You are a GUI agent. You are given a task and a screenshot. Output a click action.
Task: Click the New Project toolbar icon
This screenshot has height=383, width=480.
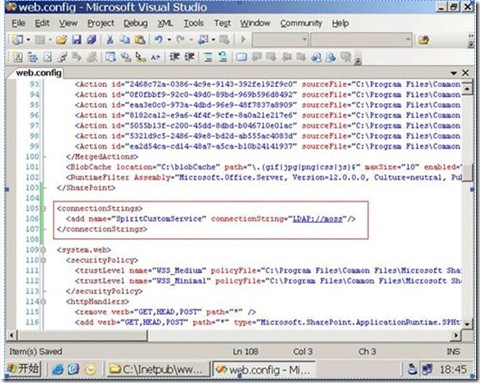pyautogui.click(x=17, y=40)
